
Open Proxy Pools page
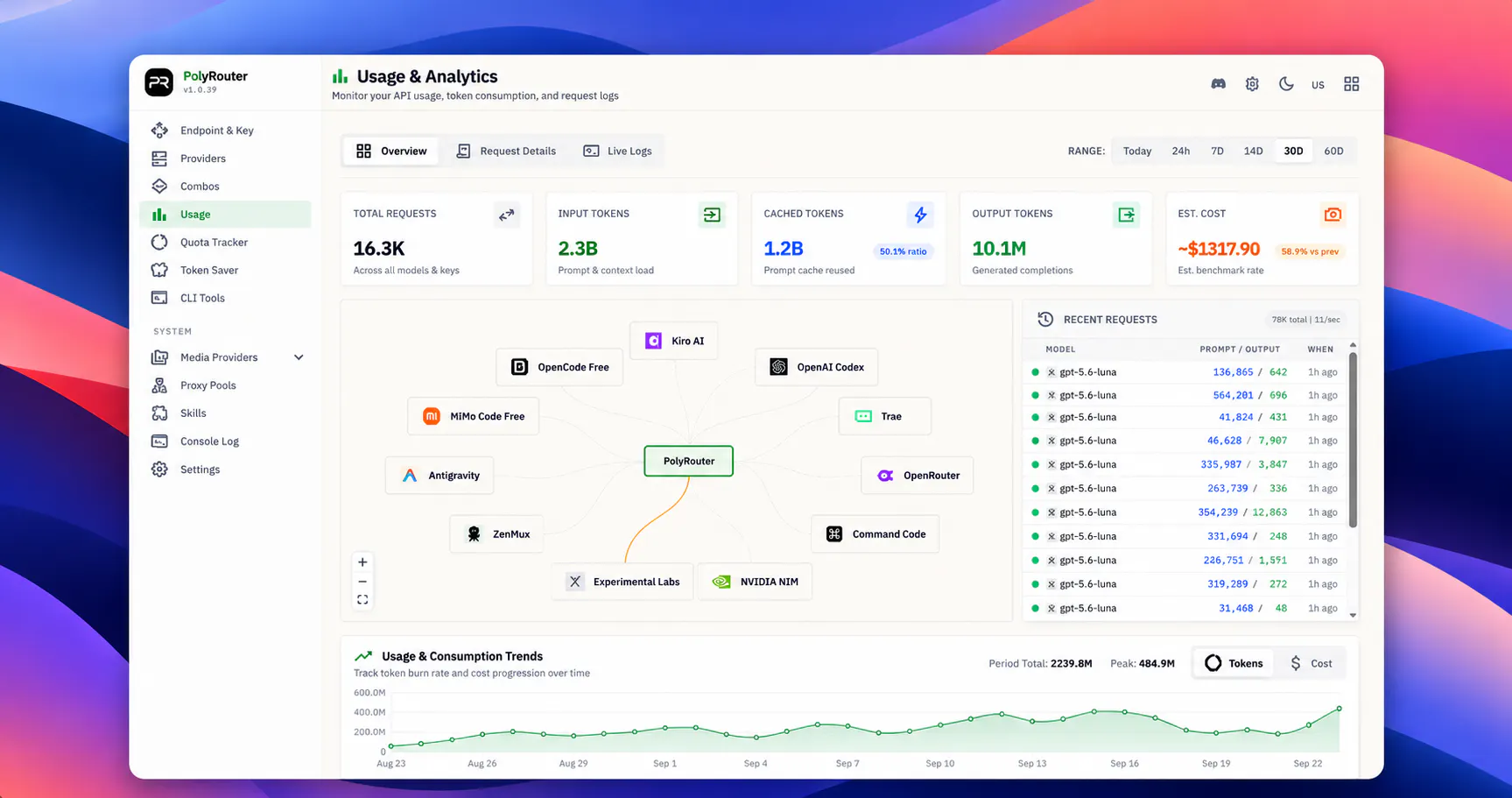pos(225,385)
